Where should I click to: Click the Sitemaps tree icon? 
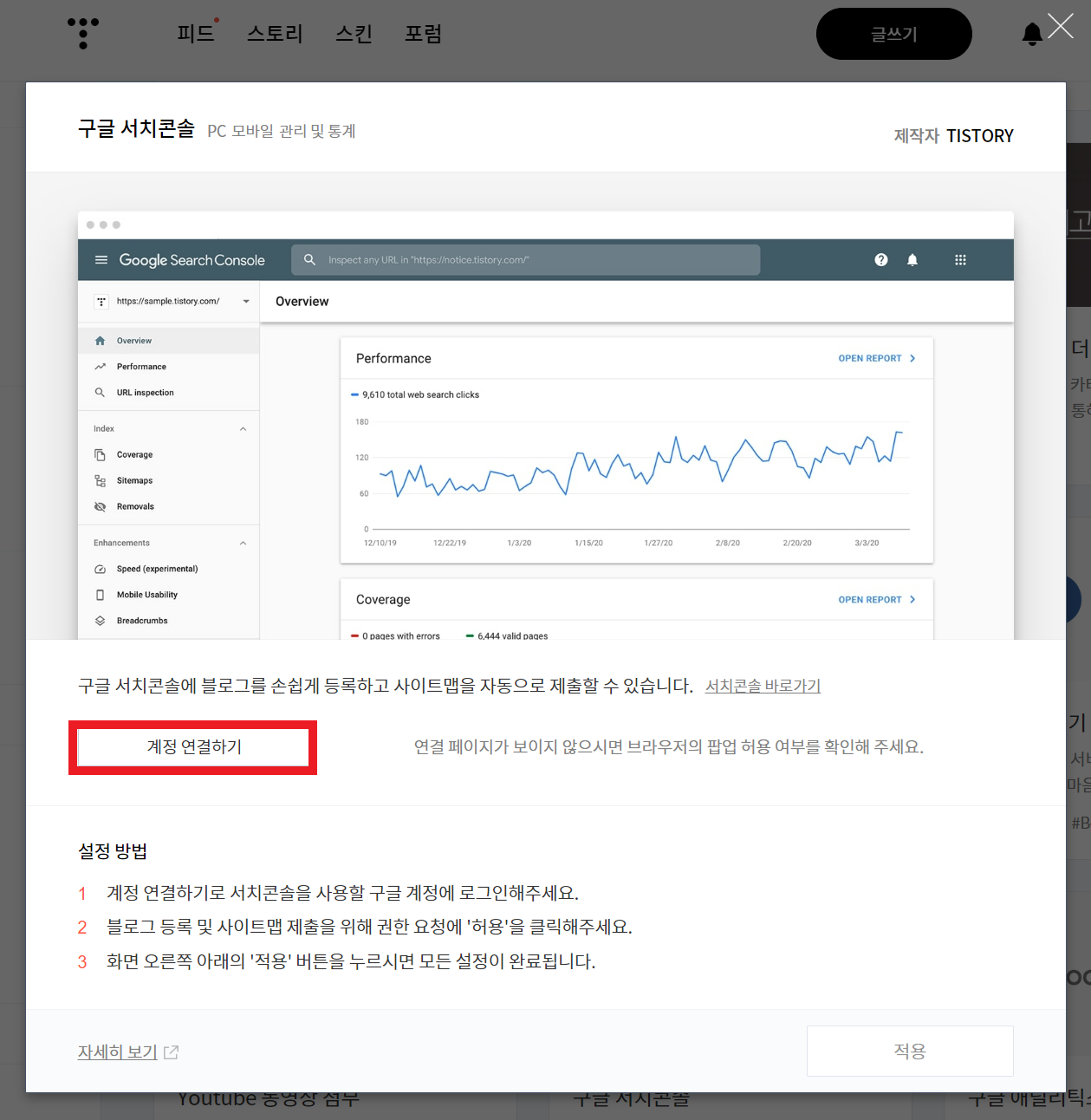(100, 481)
